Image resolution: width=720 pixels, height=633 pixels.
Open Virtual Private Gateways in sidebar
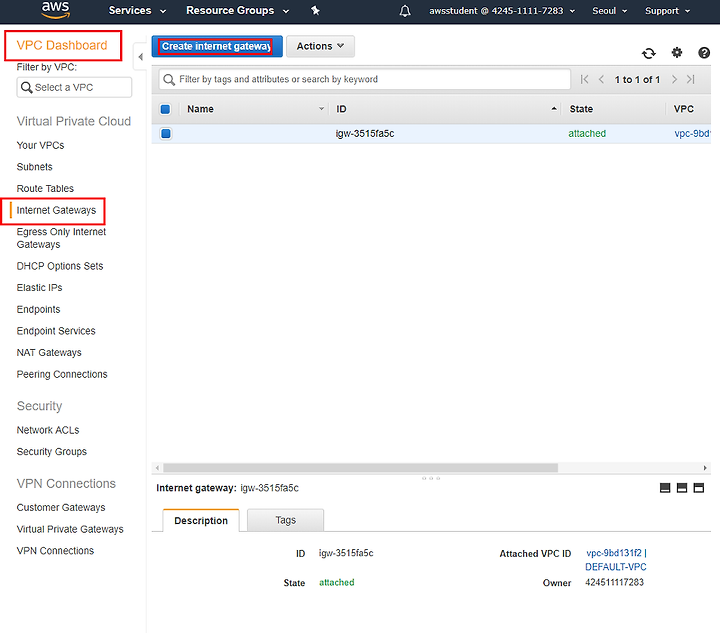(x=70, y=529)
